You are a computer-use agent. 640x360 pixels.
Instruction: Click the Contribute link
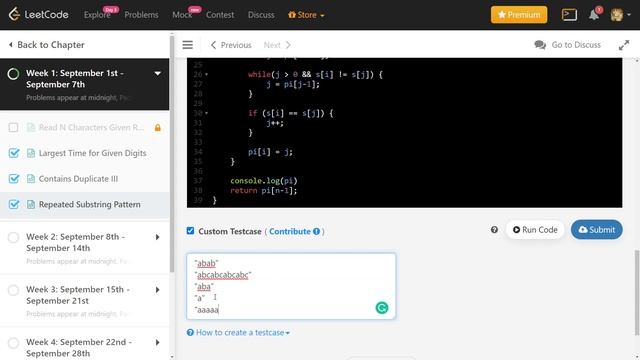(290, 231)
